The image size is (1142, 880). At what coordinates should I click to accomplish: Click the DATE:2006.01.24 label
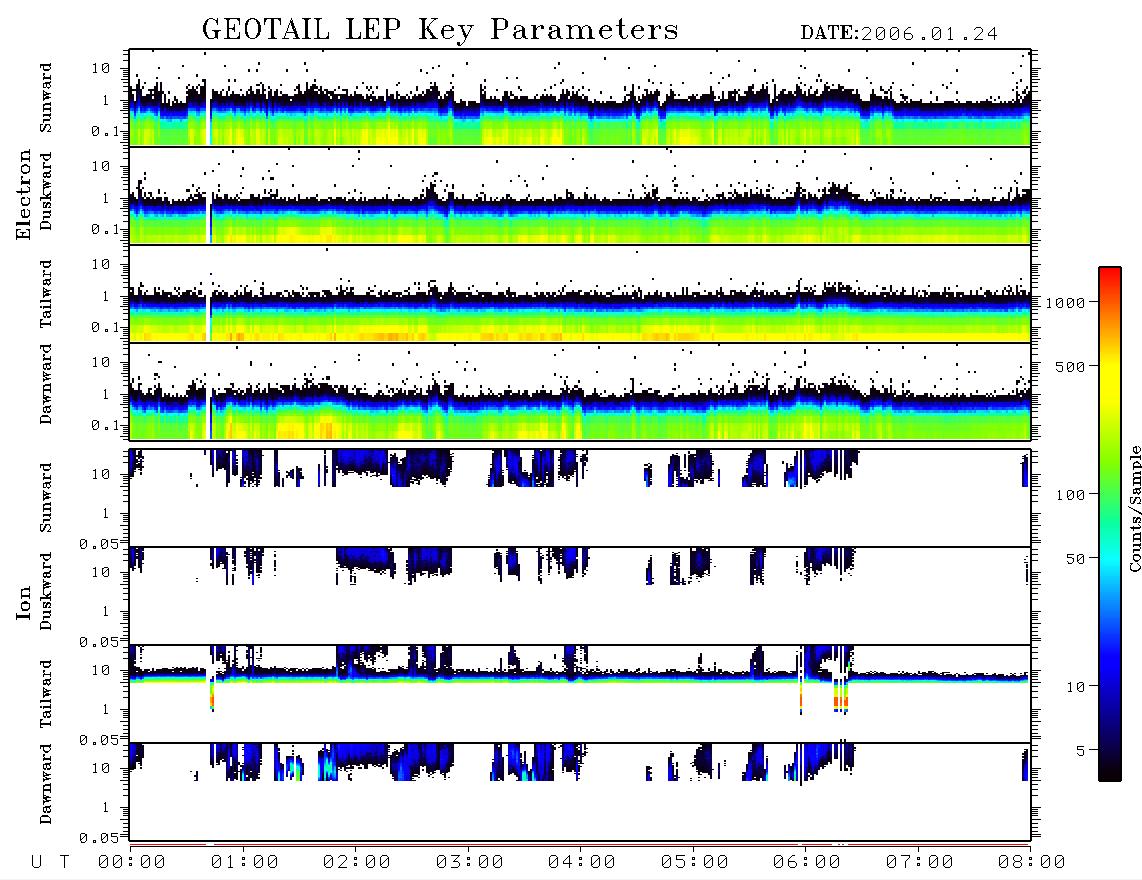click(x=899, y=34)
